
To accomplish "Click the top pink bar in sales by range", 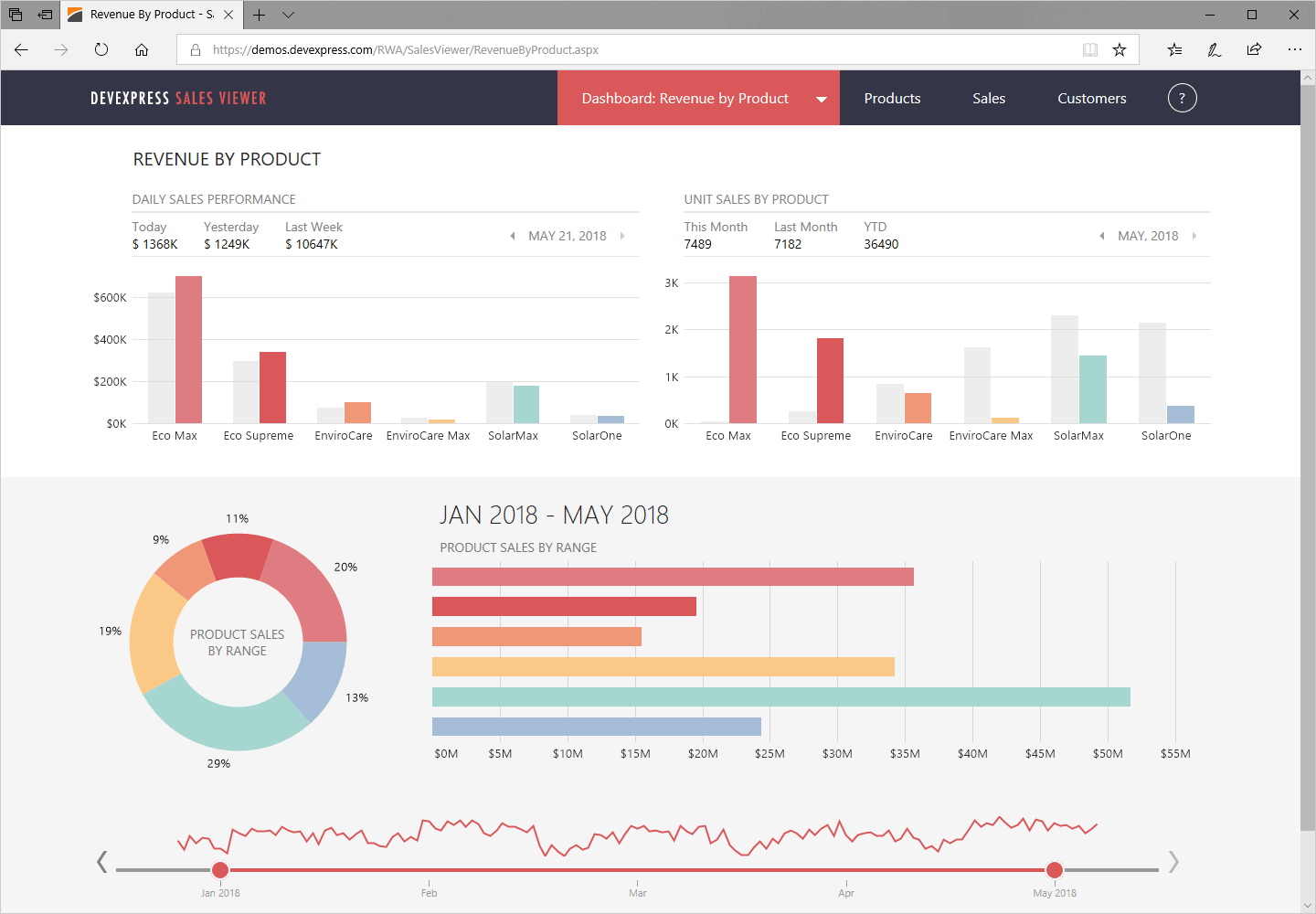I will click(x=673, y=577).
